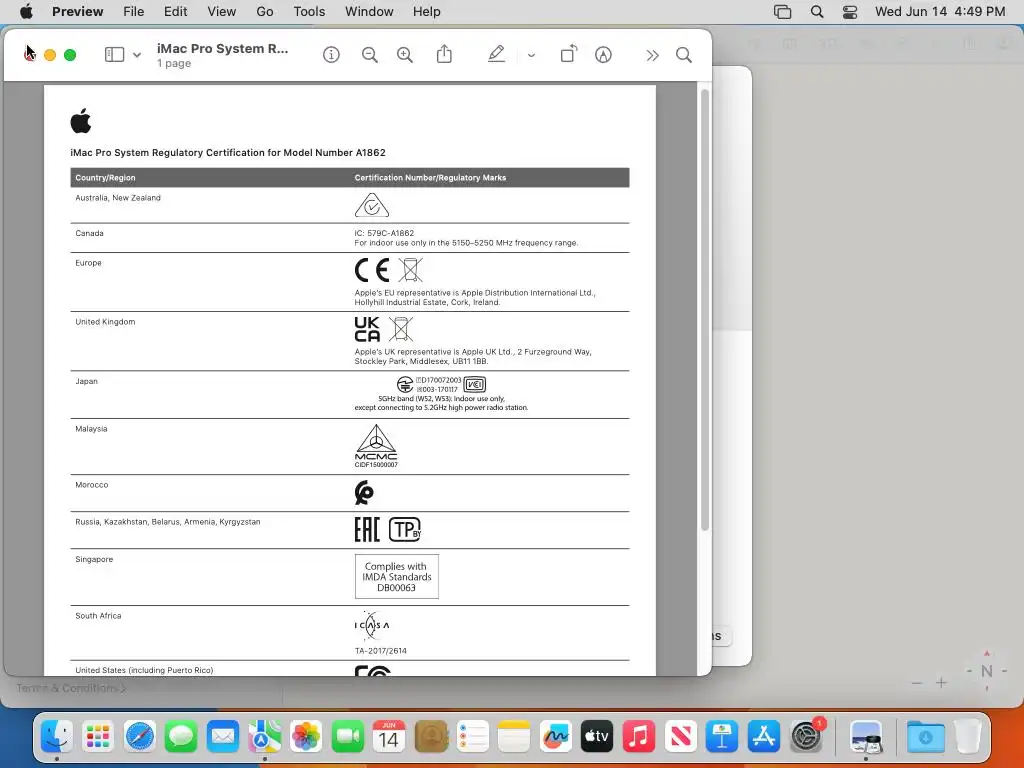The width and height of the screenshot is (1024, 768).
Task: Click the Country/Region table header
Action: coord(105,178)
